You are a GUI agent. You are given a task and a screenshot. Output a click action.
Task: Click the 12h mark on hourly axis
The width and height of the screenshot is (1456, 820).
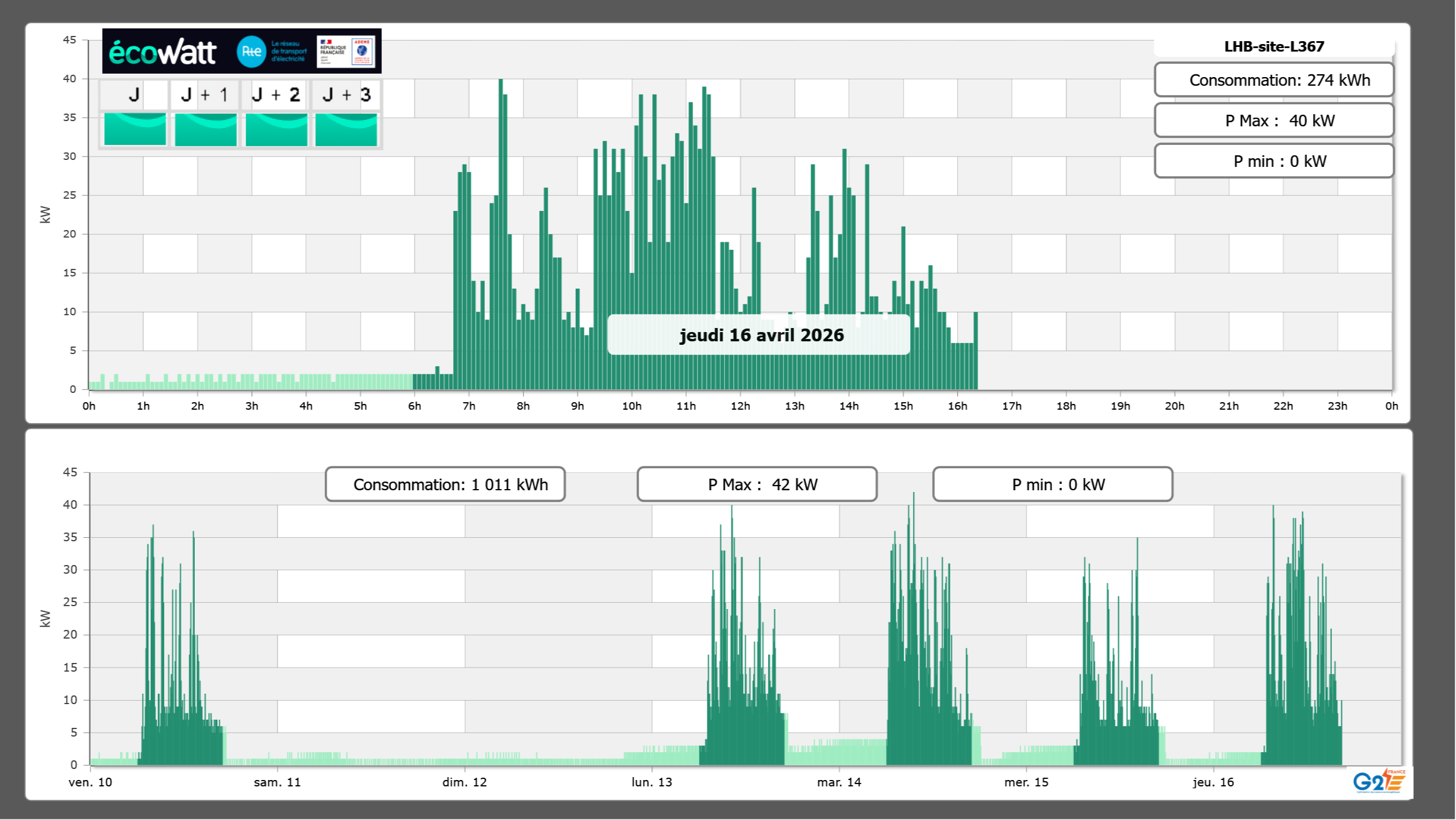pyautogui.click(x=740, y=406)
